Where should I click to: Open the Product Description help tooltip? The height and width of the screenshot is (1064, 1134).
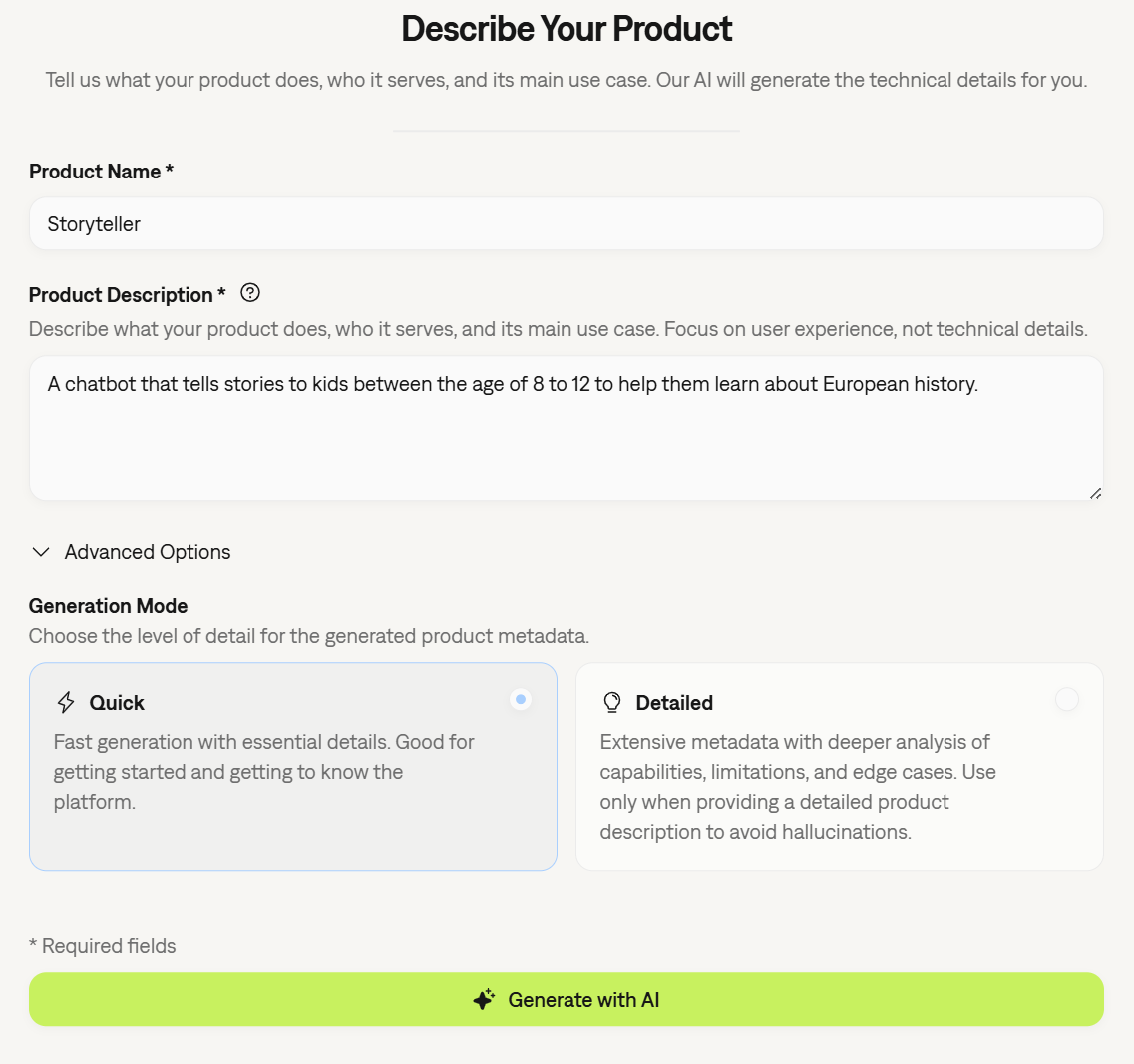[x=249, y=292]
